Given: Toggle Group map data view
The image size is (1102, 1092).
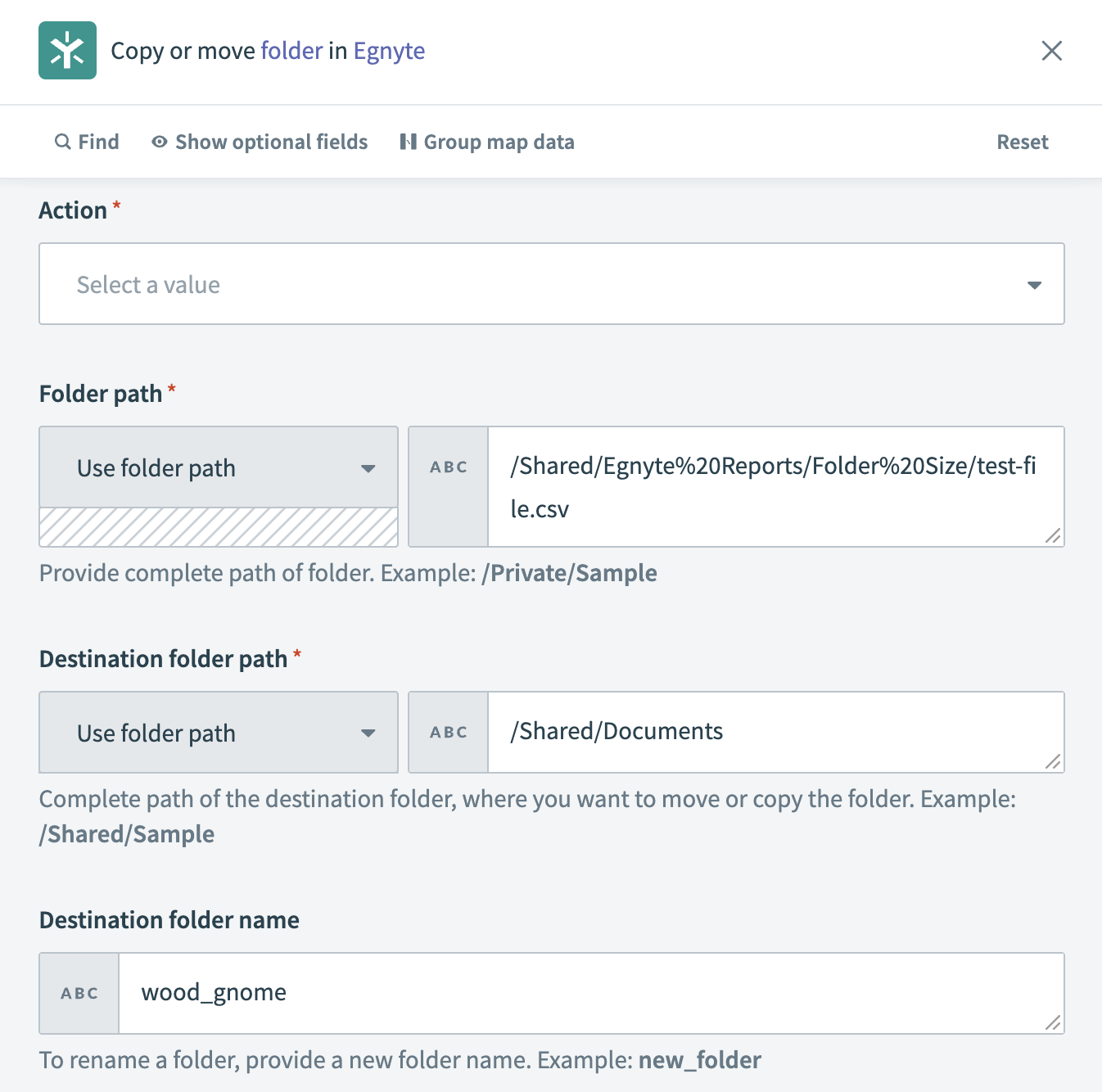Looking at the screenshot, I should (x=498, y=142).
